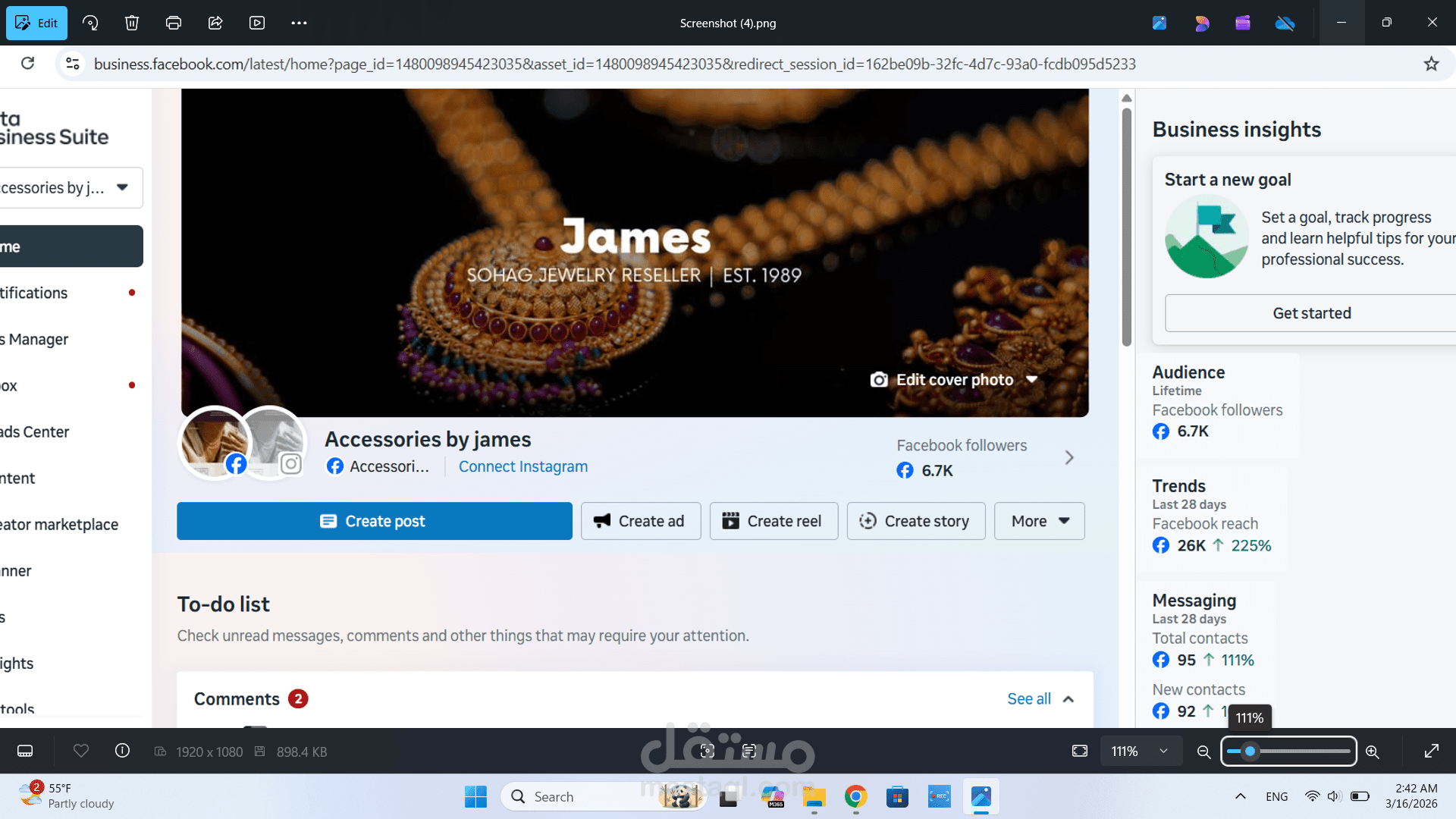The image size is (1456, 819).
Task: Collapse the Comments section with the chevron
Action: [x=1068, y=699]
